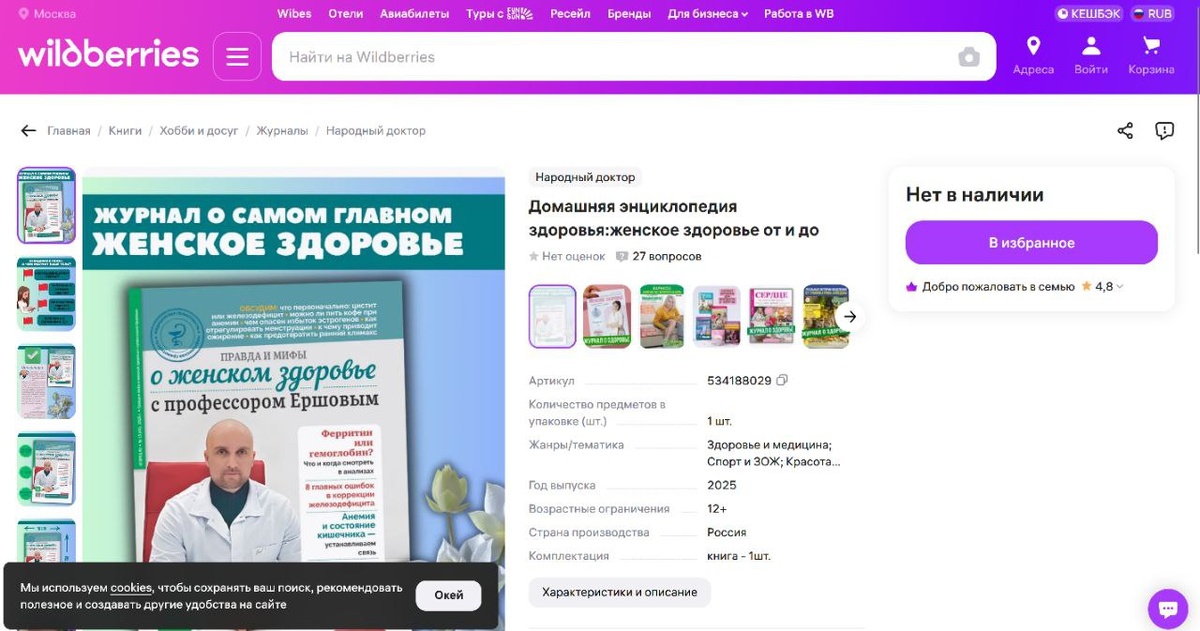Viewport: 1200px width, 631px height.
Task: Click the camera image search icon
Action: coord(969,57)
